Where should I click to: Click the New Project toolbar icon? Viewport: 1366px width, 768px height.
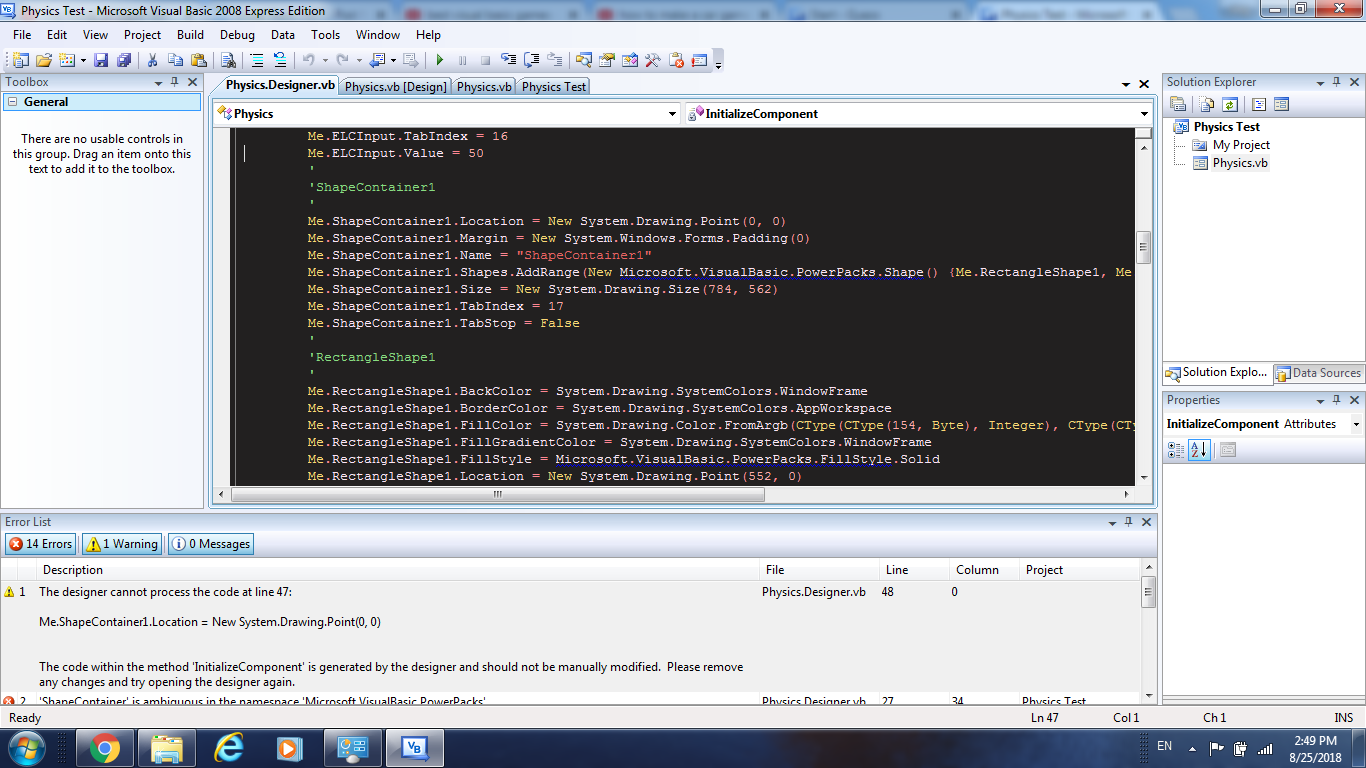(20, 60)
